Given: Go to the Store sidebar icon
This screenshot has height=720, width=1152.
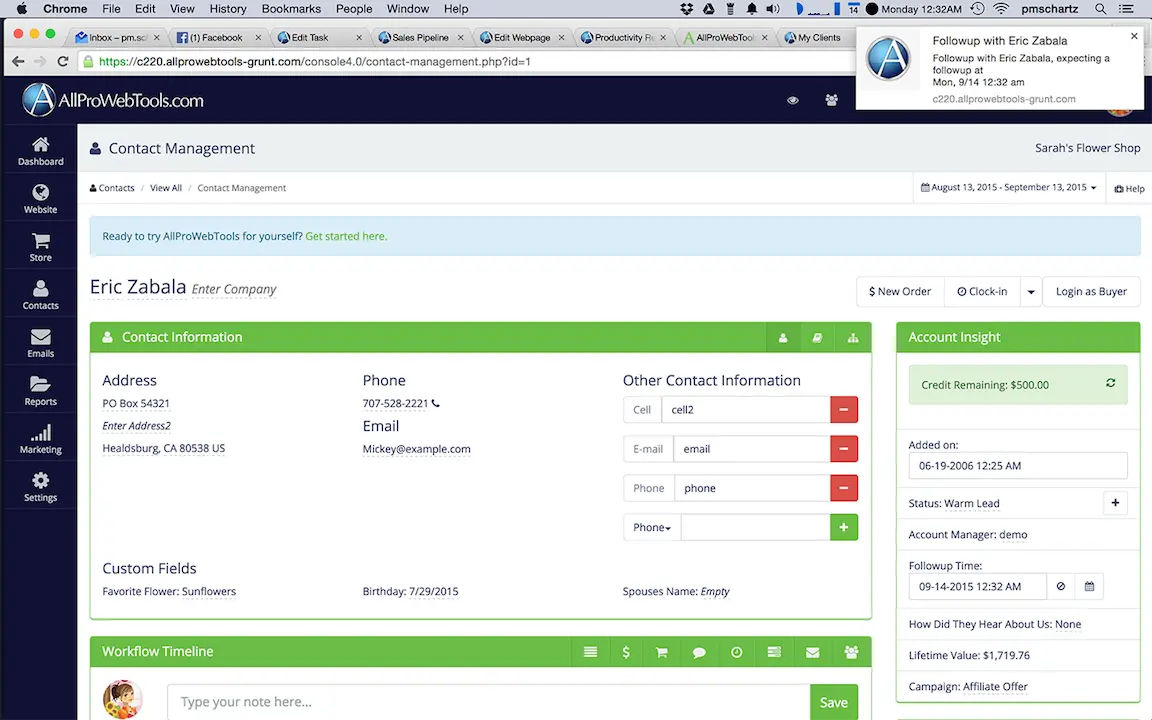Looking at the screenshot, I should pyautogui.click(x=40, y=247).
